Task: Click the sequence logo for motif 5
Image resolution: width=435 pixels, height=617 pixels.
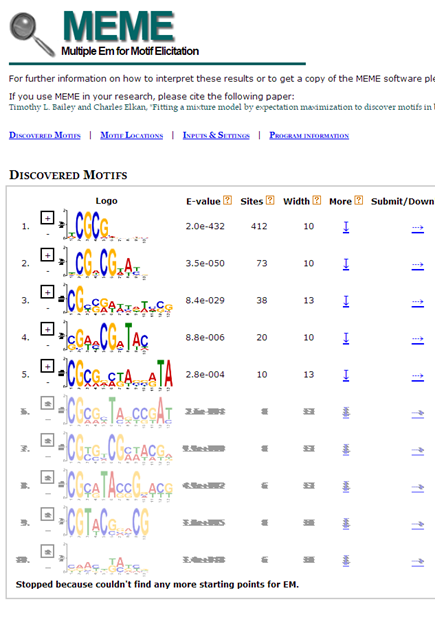Action: tap(118, 374)
